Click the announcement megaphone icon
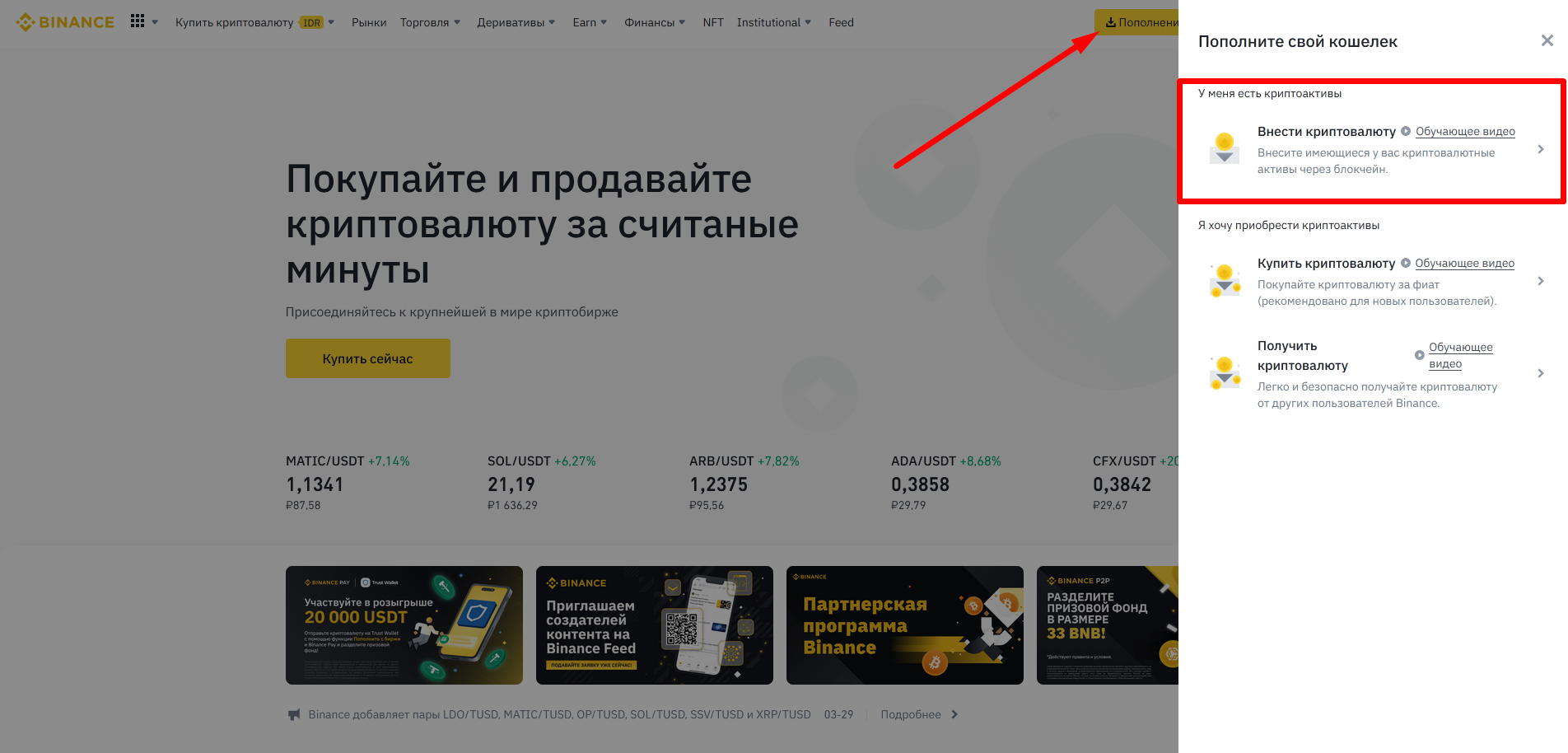1568x753 pixels. 294,714
